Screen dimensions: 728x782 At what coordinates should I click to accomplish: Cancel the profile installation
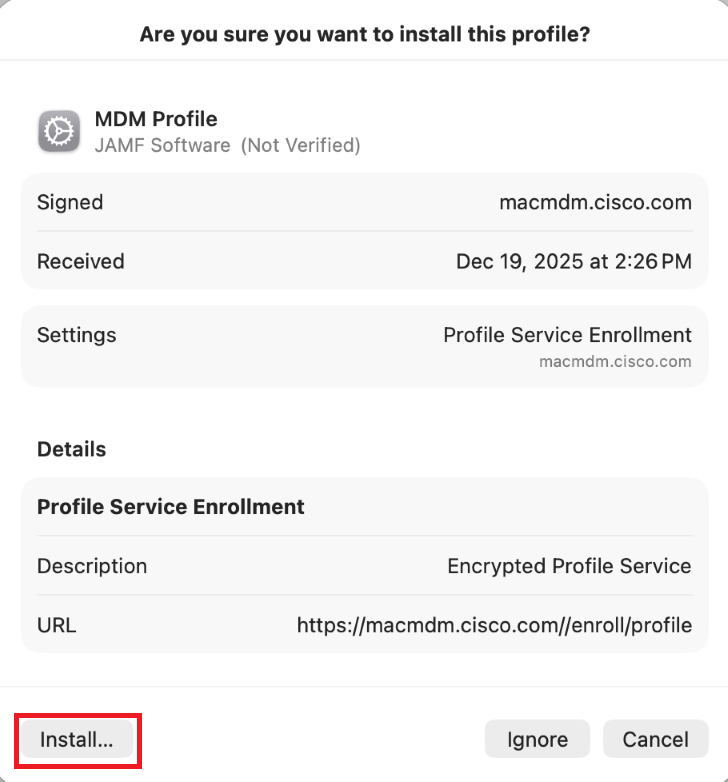[655, 740]
